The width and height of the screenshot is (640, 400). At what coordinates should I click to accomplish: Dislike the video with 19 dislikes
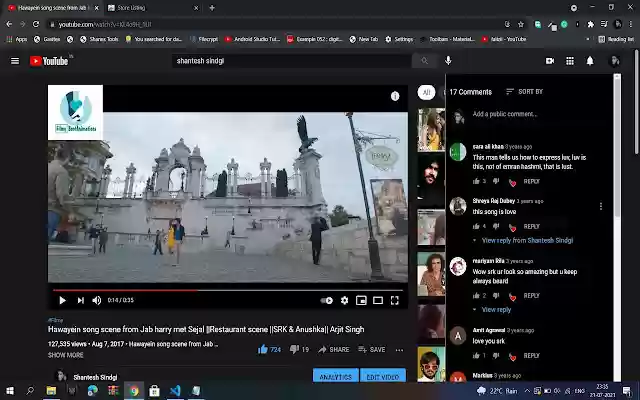[299, 349]
